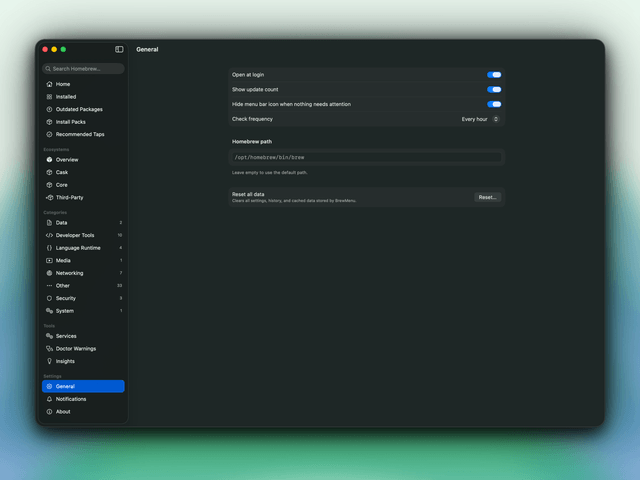The height and width of the screenshot is (480, 640).
Task: Click the Reset... button
Action: [487, 198]
